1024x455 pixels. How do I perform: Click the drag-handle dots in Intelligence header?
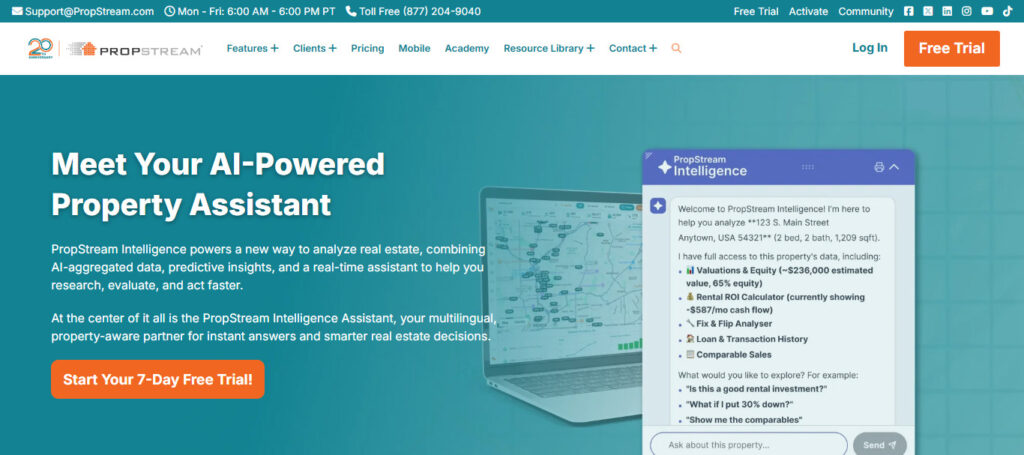pos(808,167)
